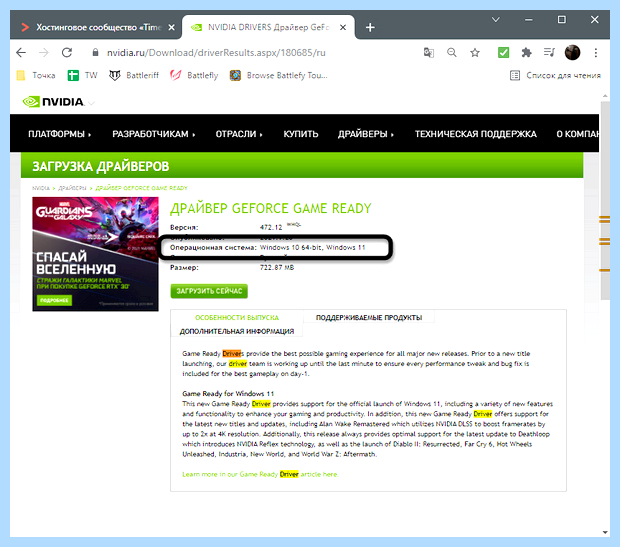The image size is (620, 547).
Task: Open the Battleriff bookmark
Action: [x=134, y=75]
